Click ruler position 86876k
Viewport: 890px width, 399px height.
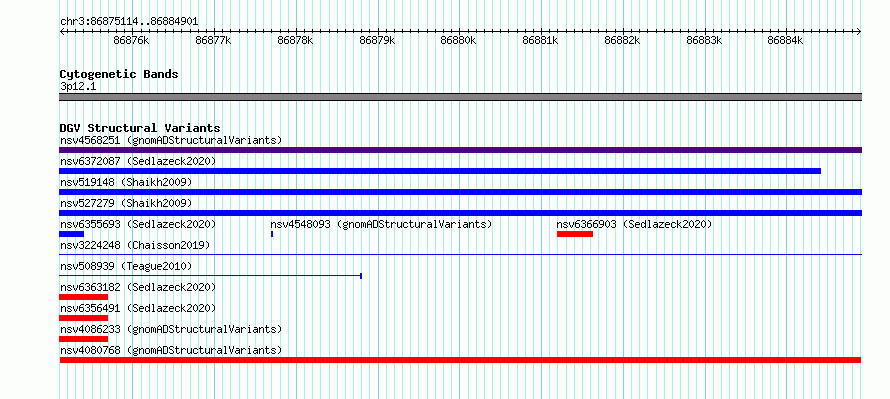pos(131,40)
